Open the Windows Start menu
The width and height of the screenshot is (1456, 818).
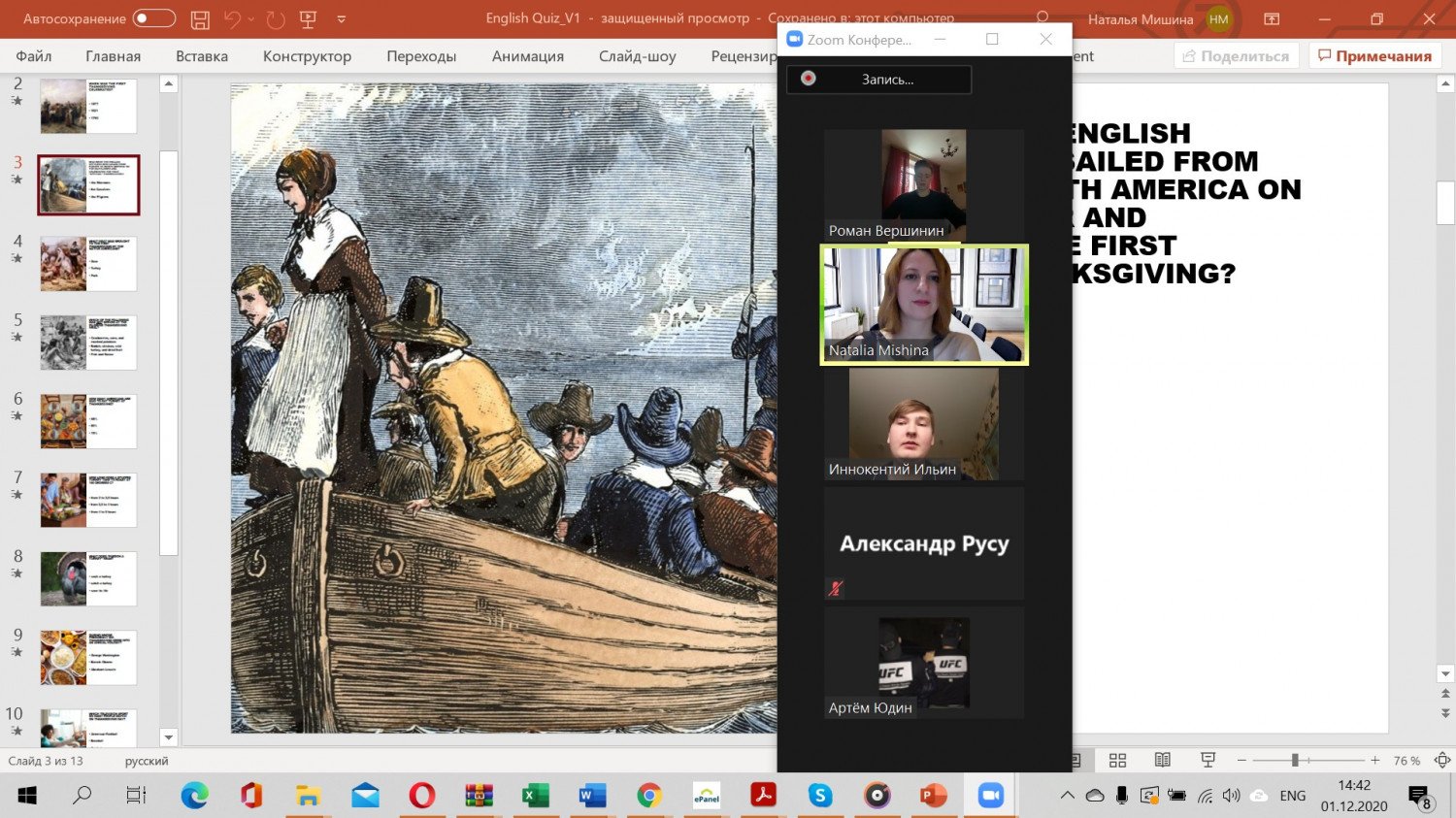coord(27,796)
